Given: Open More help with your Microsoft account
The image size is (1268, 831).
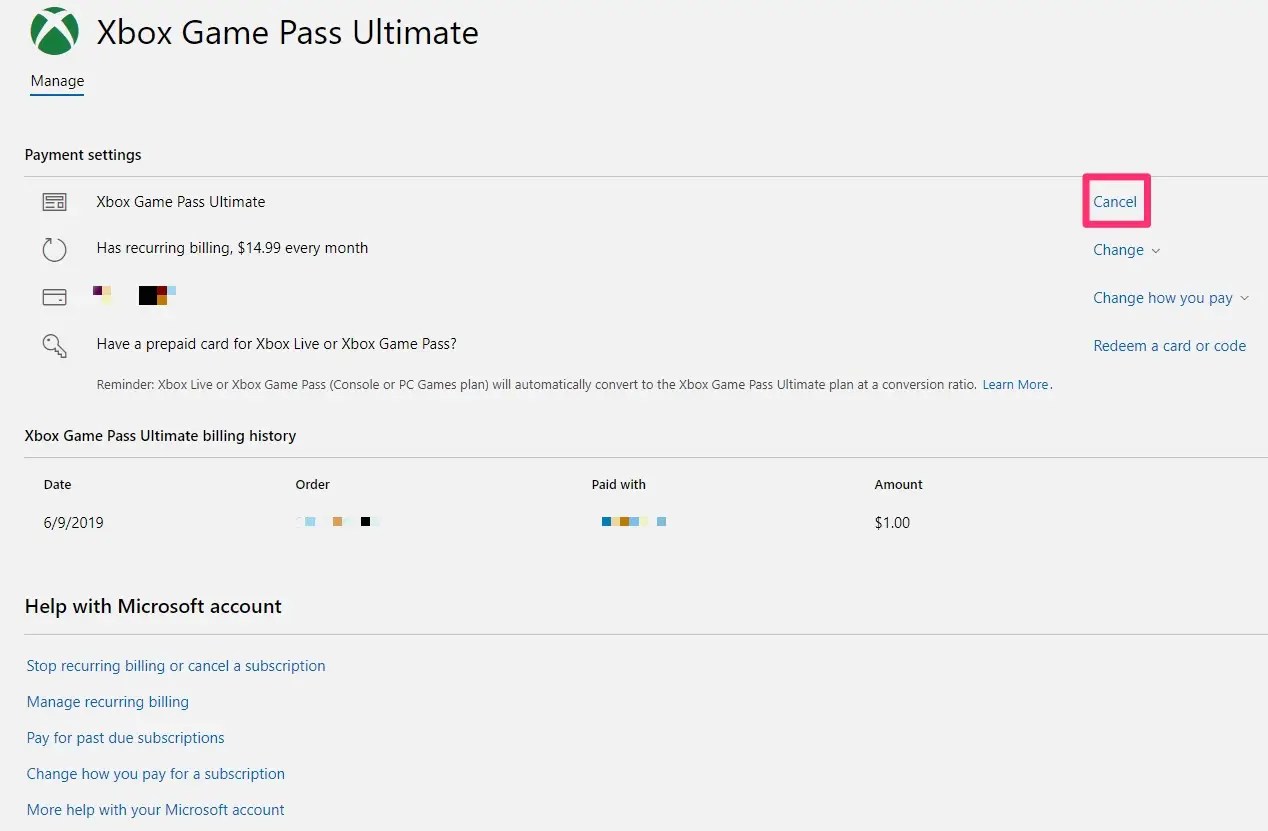Looking at the screenshot, I should [x=156, y=810].
